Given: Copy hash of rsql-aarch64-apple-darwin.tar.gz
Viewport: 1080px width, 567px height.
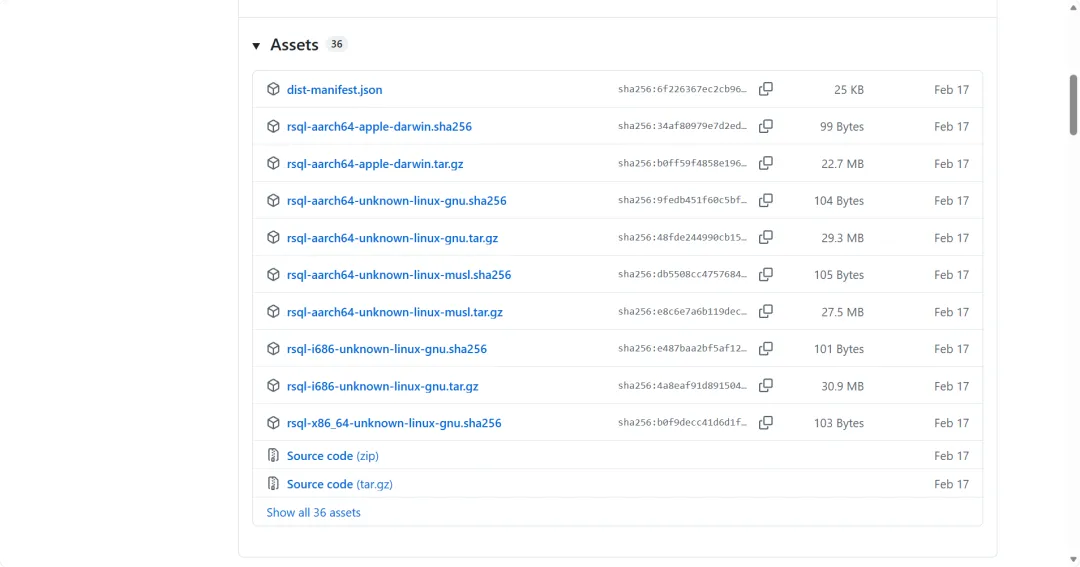Looking at the screenshot, I should 766,163.
